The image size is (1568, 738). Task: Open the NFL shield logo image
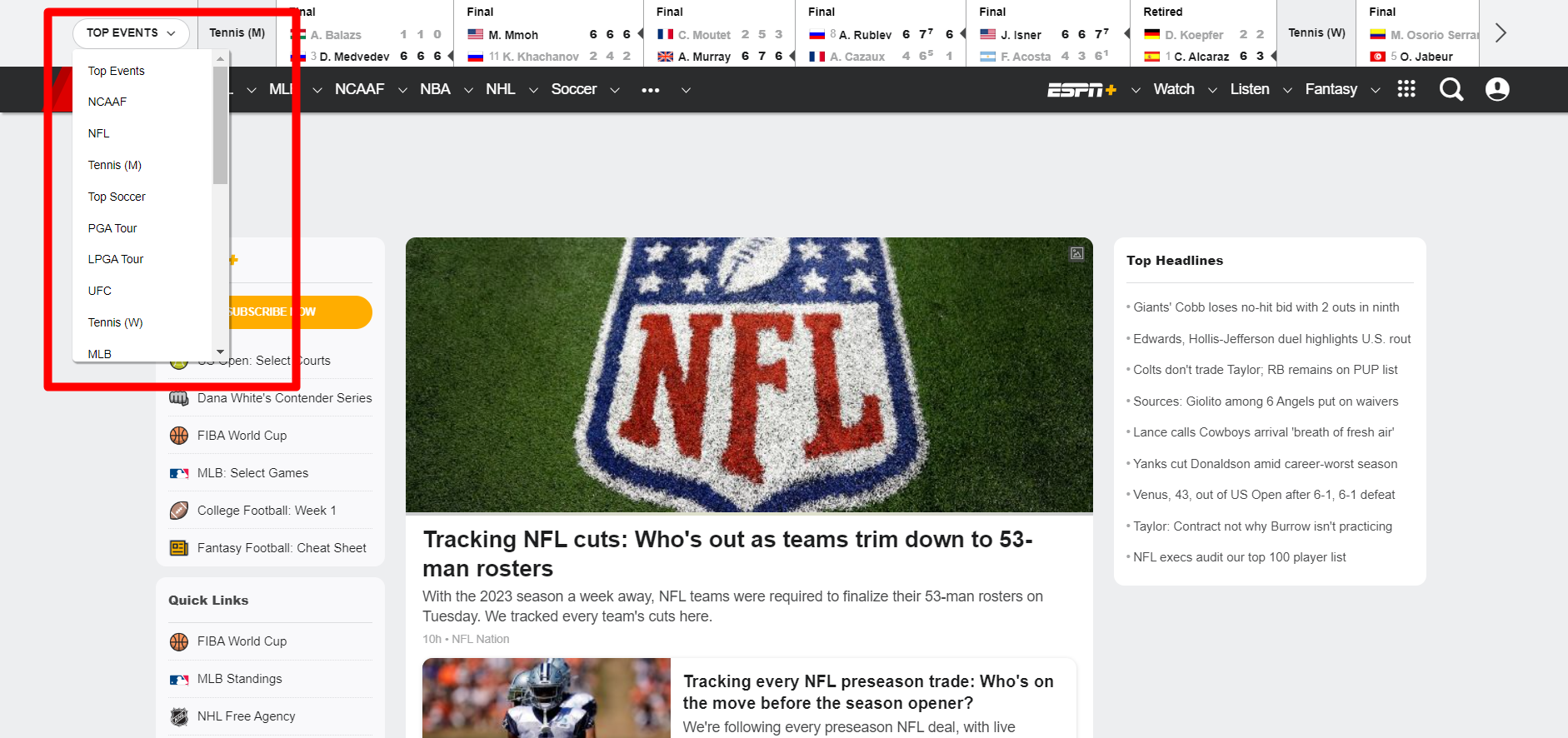[x=748, y=375]
